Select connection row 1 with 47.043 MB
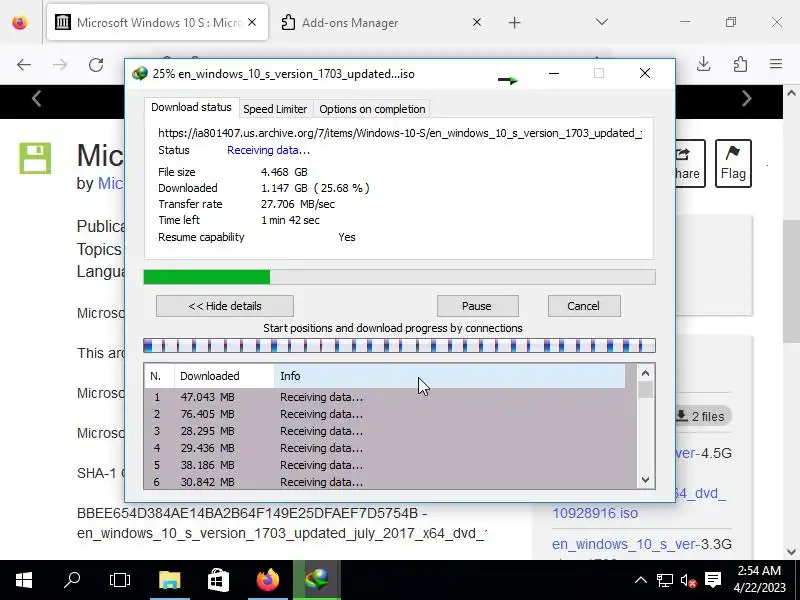Screen dimensions: 800x600 coord(390,397)
